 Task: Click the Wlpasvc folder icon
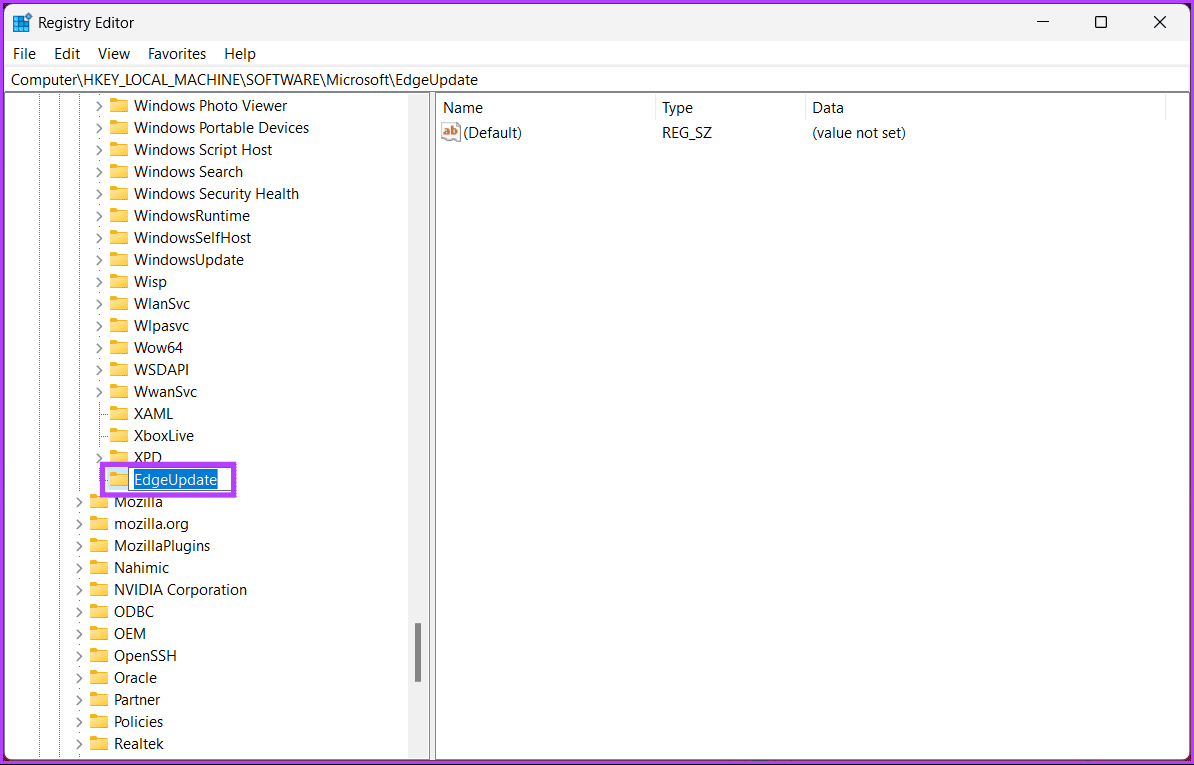click(x=119, y=326)
